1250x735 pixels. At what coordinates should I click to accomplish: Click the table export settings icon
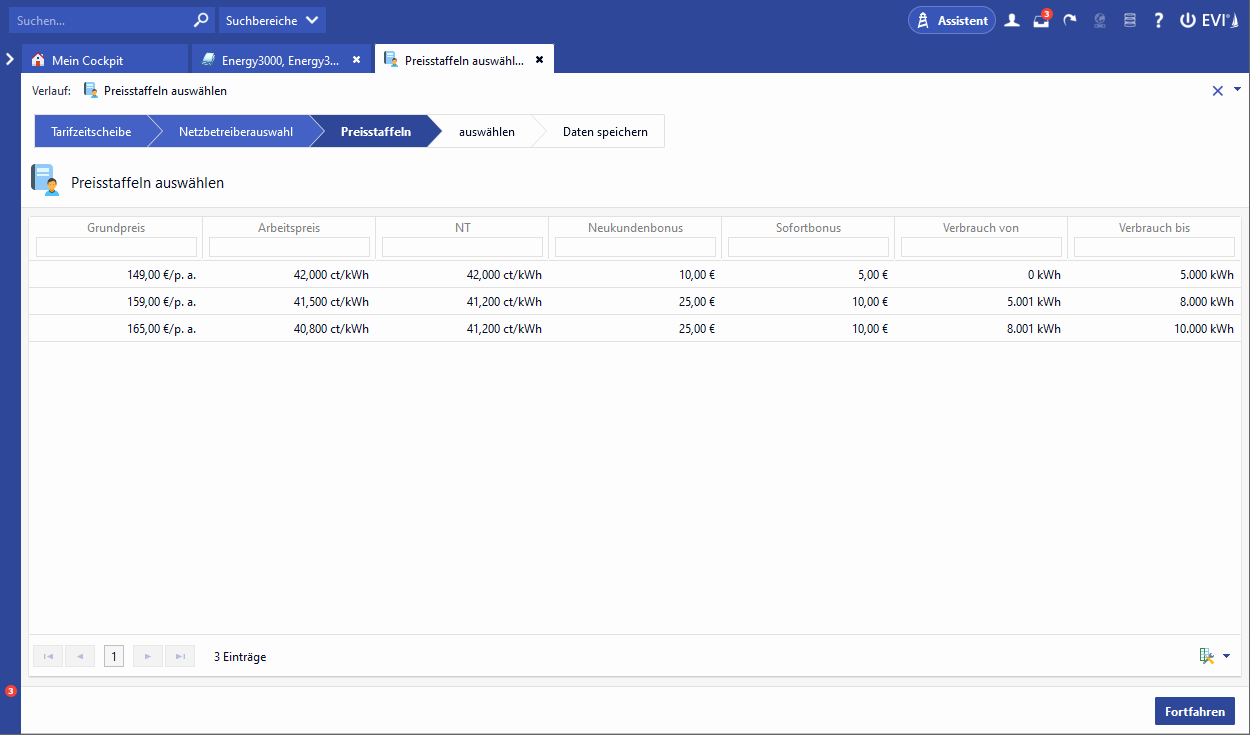point(1206,656)
